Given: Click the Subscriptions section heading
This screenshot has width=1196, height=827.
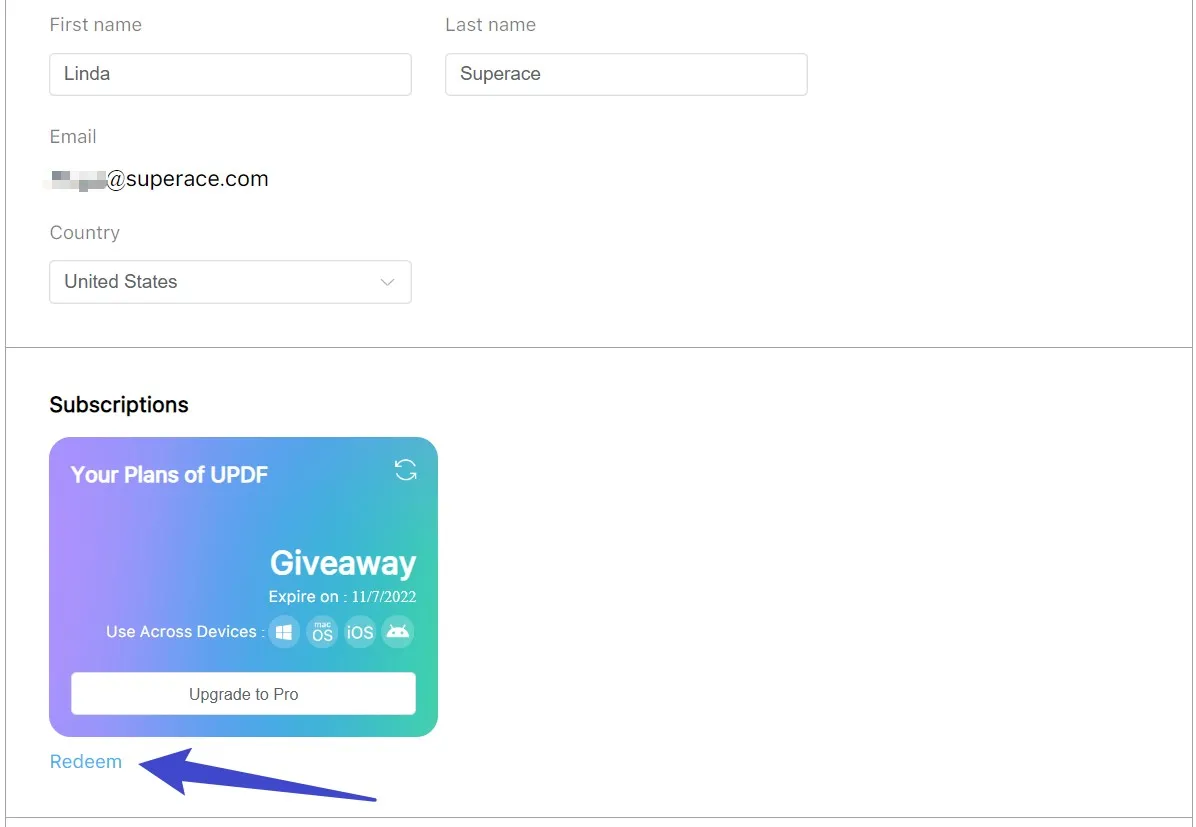Looking at the screenshot, I should [x=119, y=404].
